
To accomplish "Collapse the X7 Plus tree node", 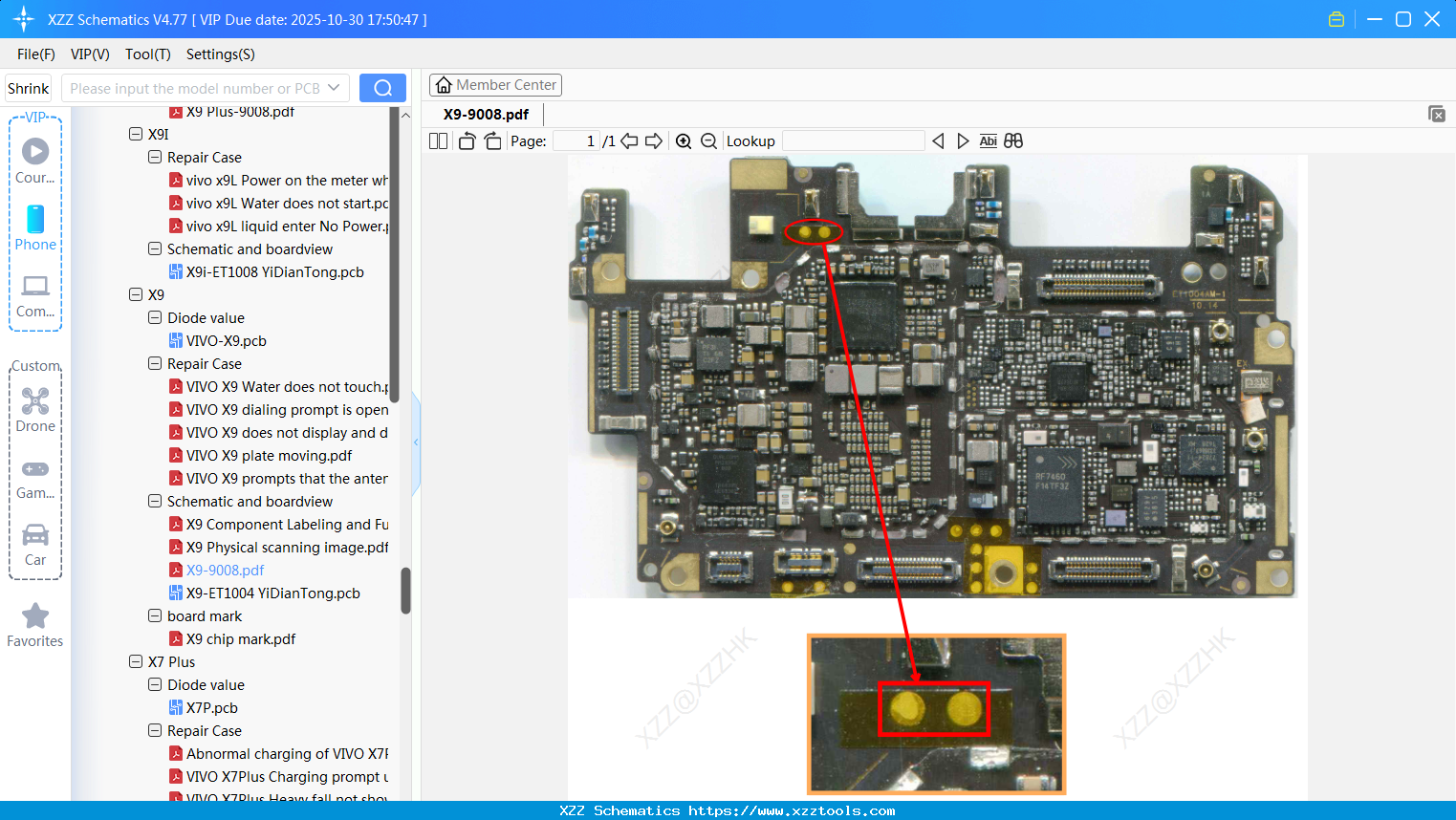I will pyautogui.click(x=136, y=662).
